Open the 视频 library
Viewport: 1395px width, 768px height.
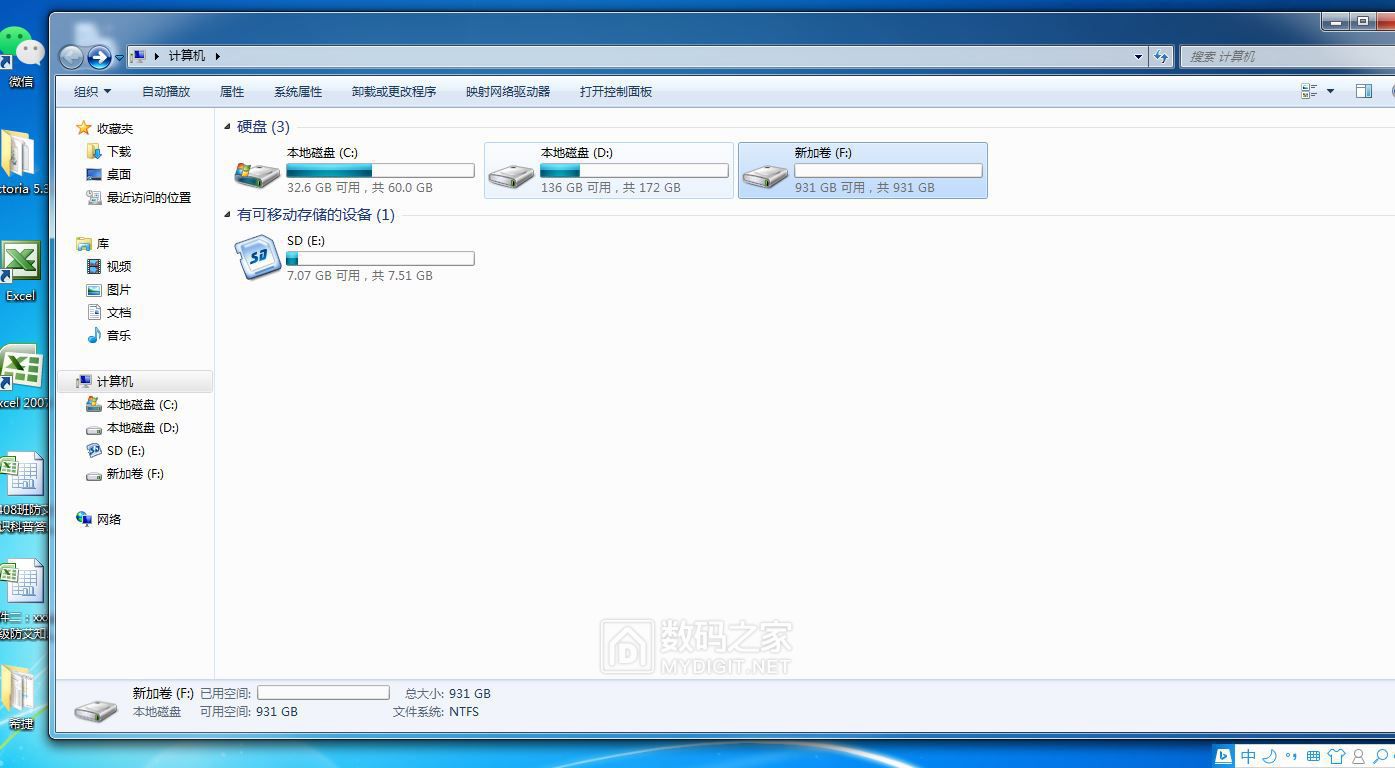tap(118, 266)
